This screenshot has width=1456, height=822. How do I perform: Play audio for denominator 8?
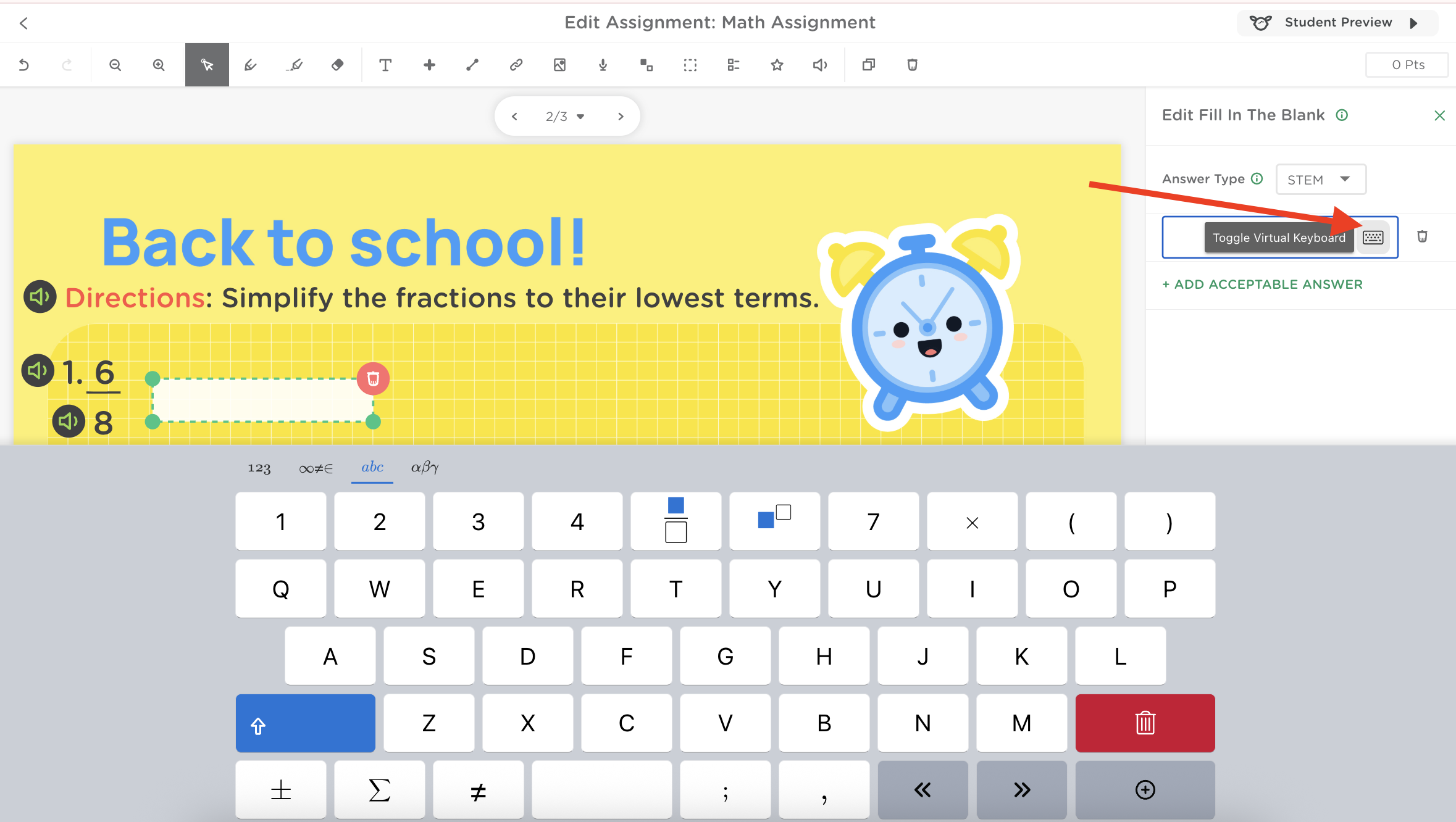tap(69, 421)
